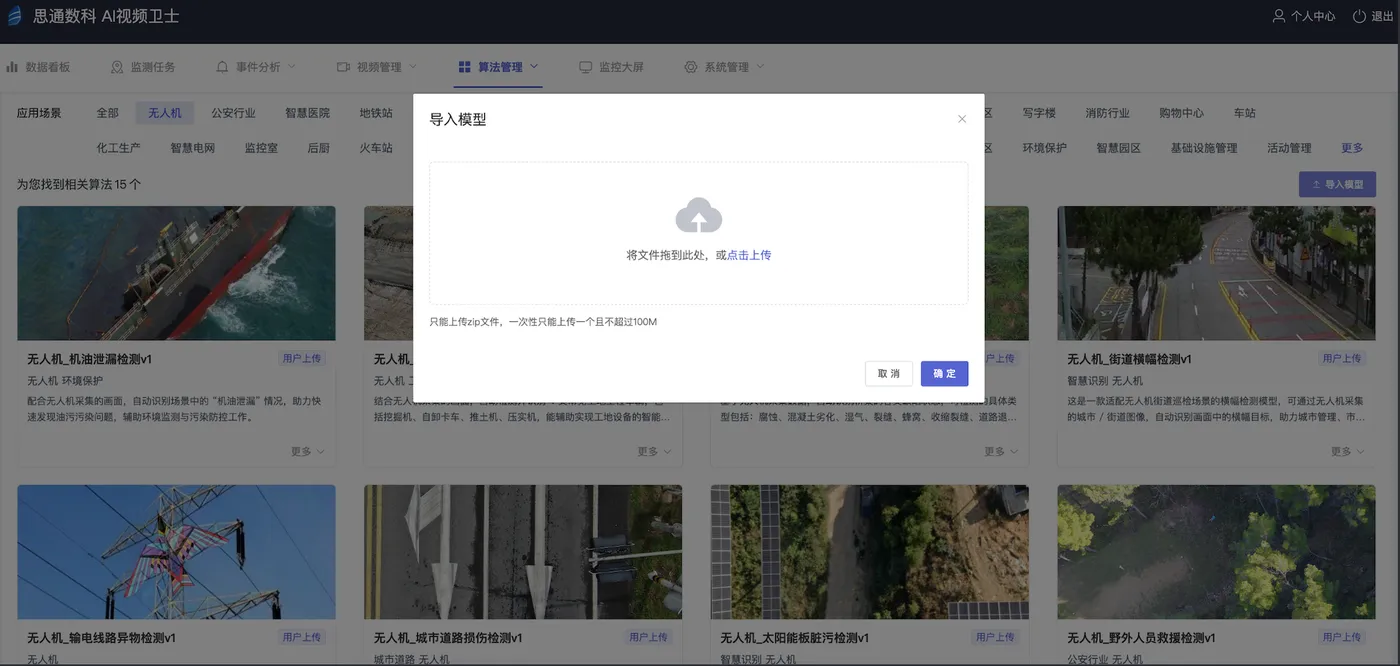Expand 算法管理 dropdown chevron
1400x666 pixels.
click(534, 66)
